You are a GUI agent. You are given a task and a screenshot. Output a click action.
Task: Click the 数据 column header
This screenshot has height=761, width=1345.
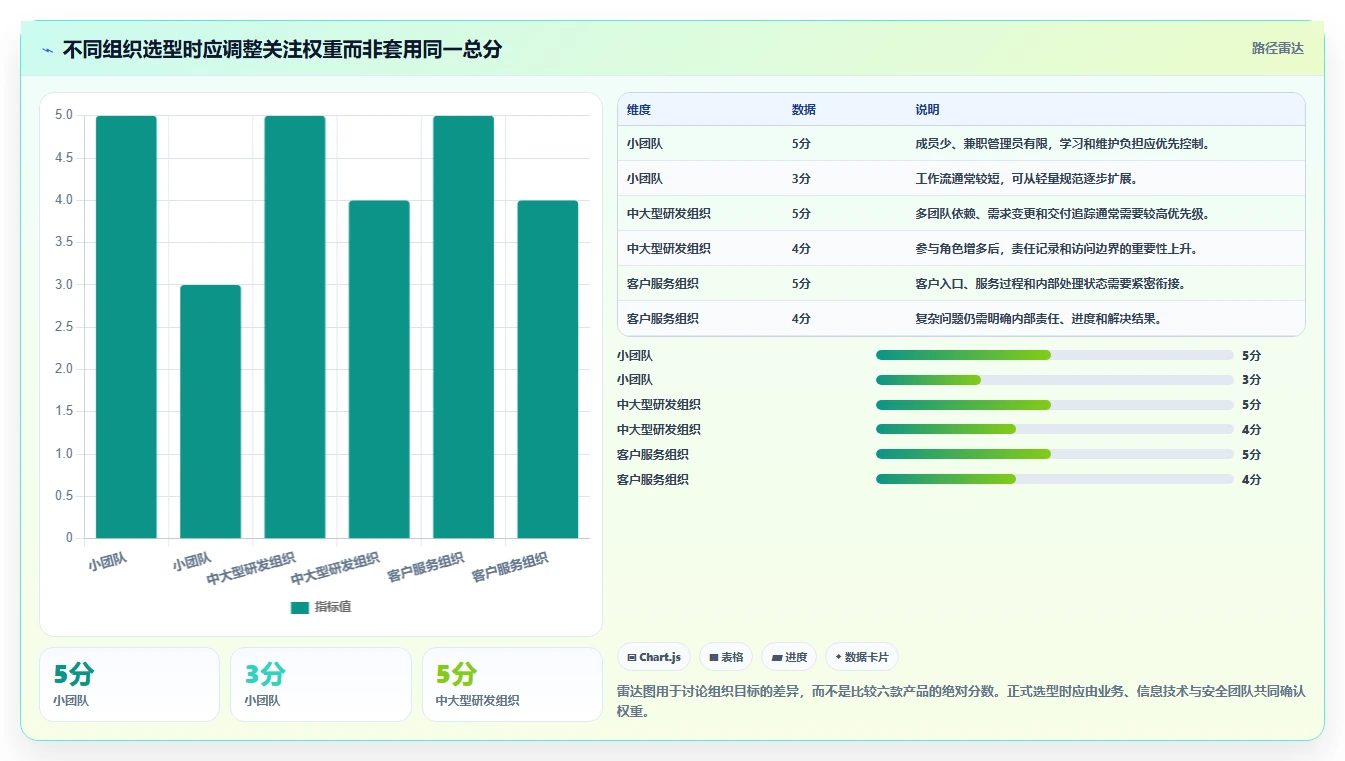click(804, 110)
